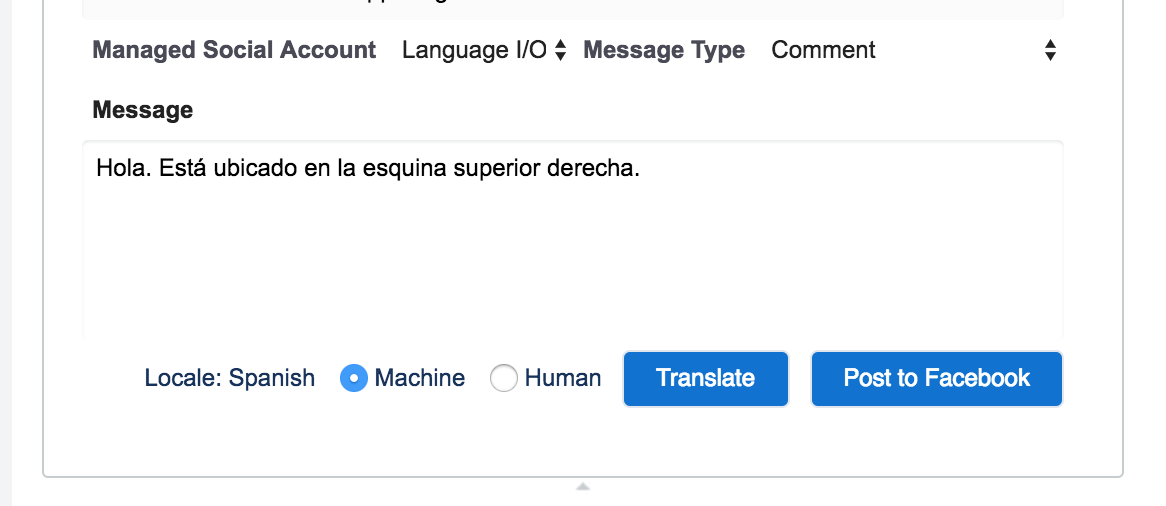The image size is (1166, 506).
Task: Click the Translate button
Action: pos(705,378)
